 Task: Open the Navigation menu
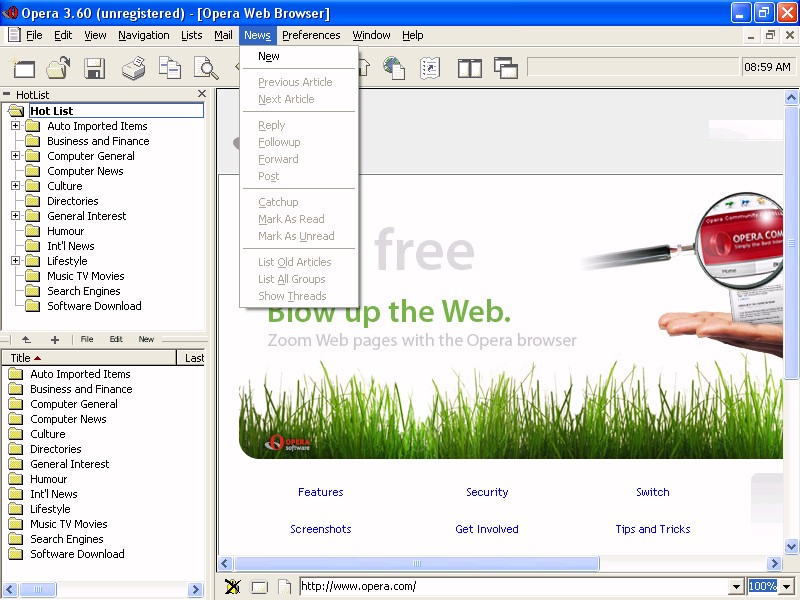(x=144, y=35)
